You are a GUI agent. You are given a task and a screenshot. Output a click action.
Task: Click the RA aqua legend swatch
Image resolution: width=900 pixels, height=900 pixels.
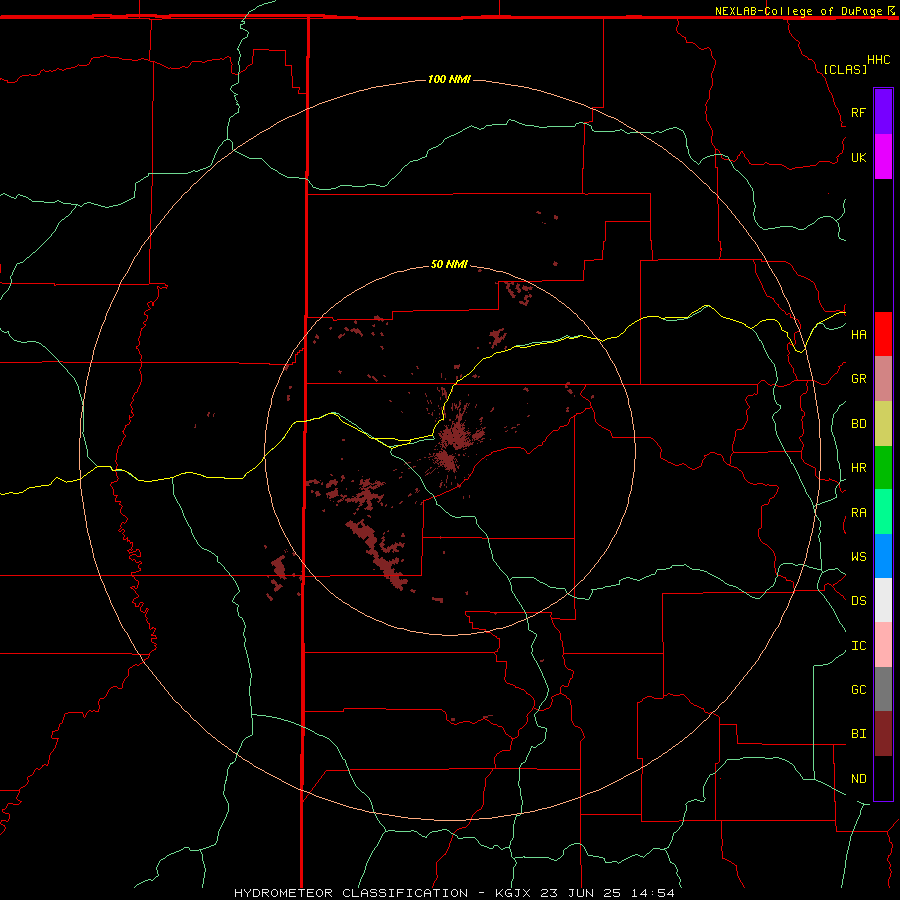pyautogui.click(x=883, y=512)
